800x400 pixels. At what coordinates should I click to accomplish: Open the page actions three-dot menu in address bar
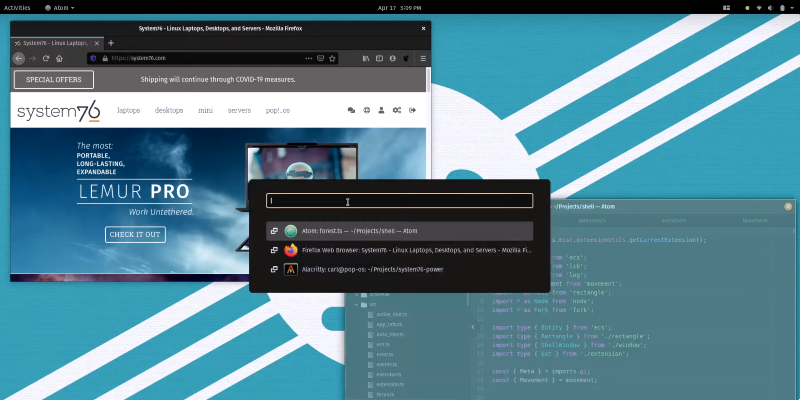coord(309,59)
